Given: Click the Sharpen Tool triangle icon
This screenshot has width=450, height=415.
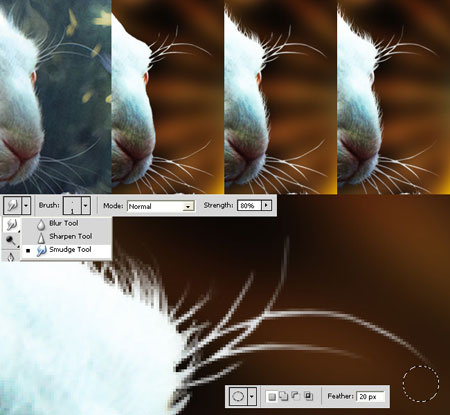Looking at the screenshot, I should [41, 238].
